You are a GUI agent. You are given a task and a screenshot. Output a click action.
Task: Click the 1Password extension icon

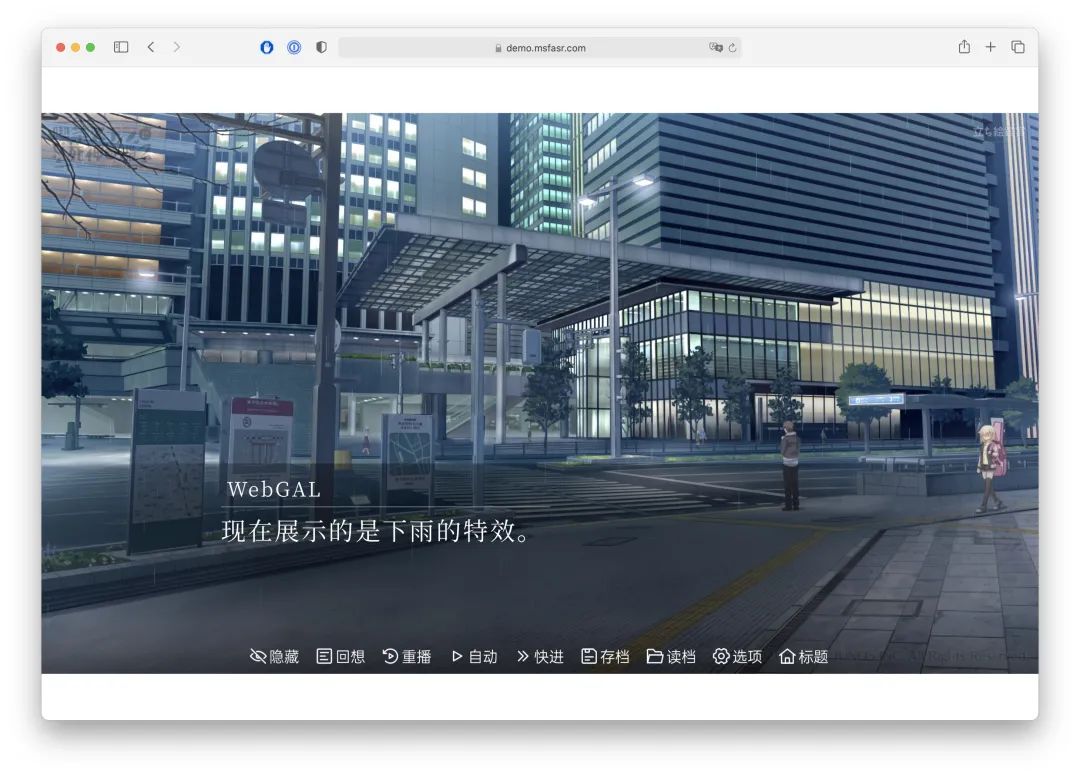pyautogui.click(x=294, y=48)
